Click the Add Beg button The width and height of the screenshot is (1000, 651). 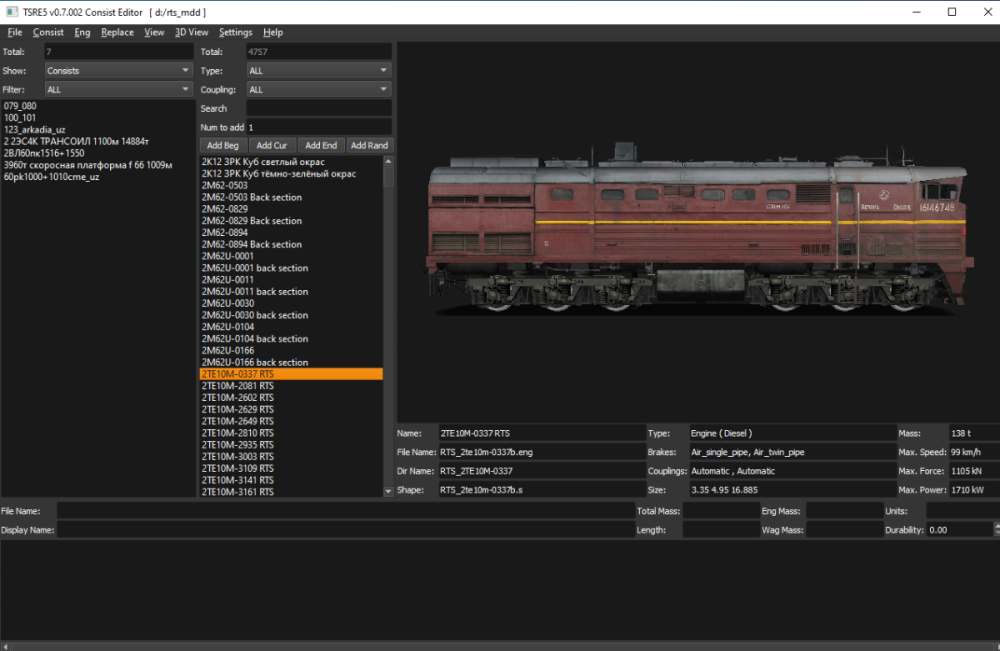223,146
